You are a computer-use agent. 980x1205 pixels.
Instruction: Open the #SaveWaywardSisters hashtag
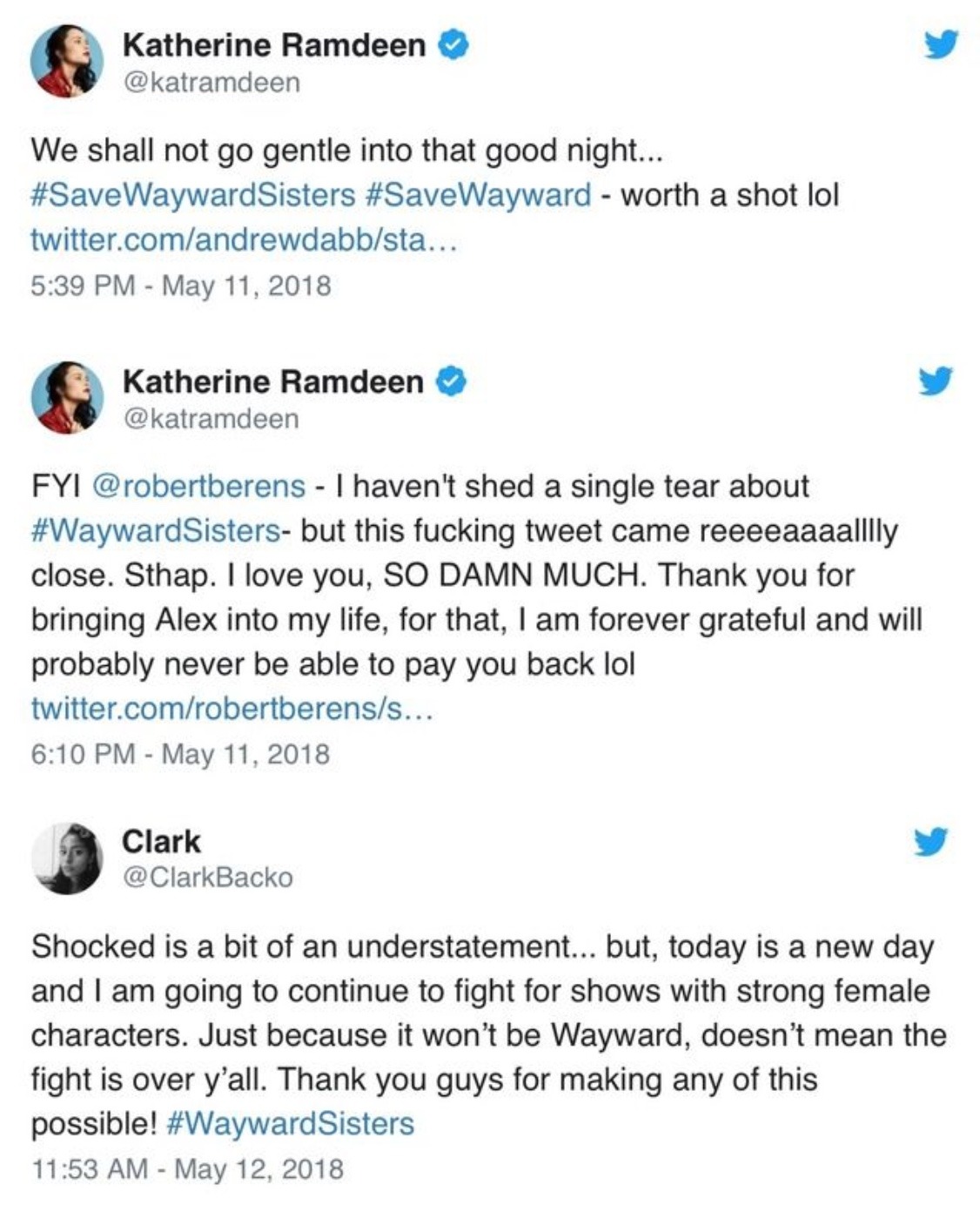pos(192,194)
